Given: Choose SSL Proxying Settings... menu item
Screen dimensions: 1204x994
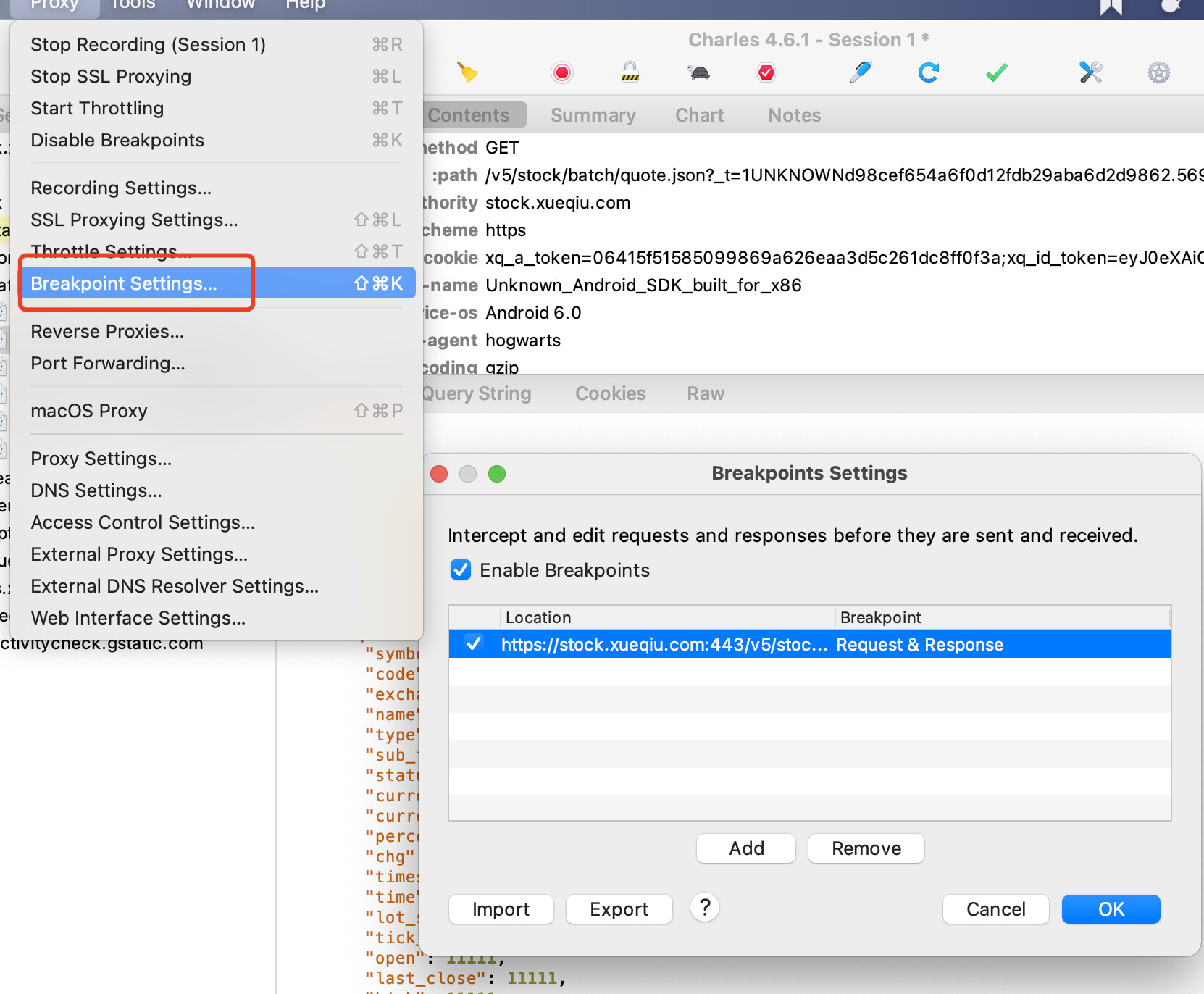Looking at the screenshot, I should (134, 220).
